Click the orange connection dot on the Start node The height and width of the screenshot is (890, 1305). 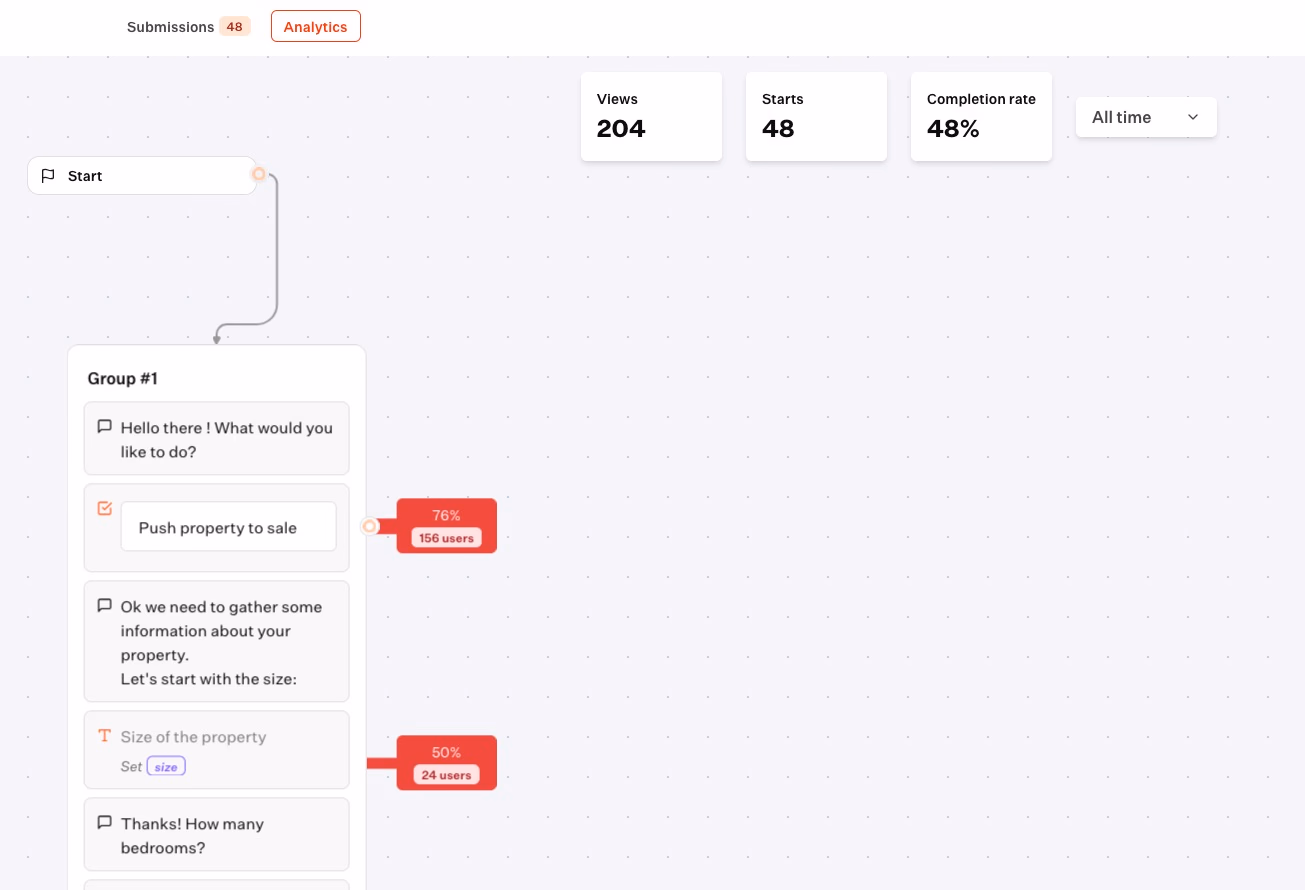tap(259, 173)
